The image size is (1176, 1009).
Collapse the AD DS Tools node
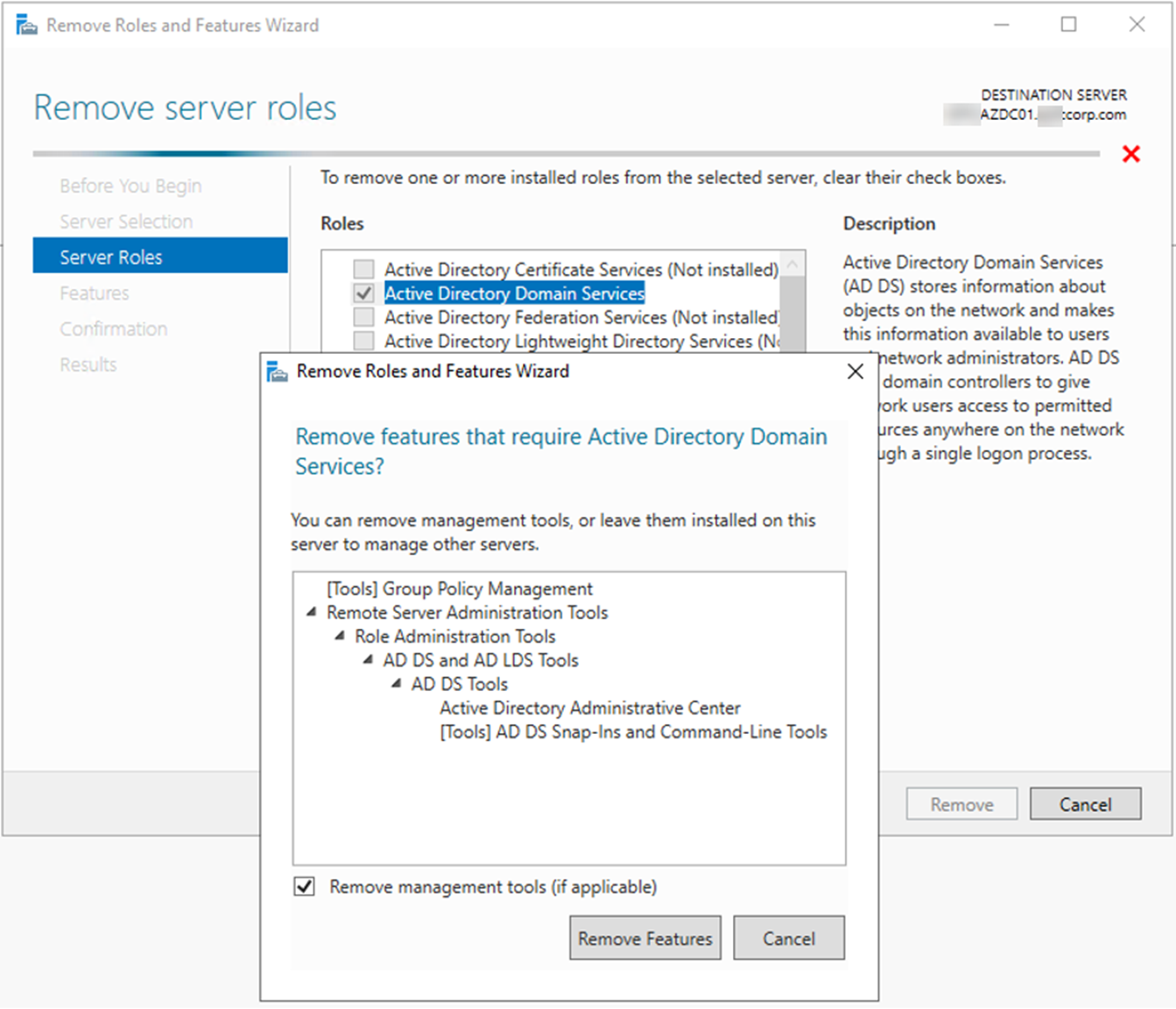[x=397, y=684]
